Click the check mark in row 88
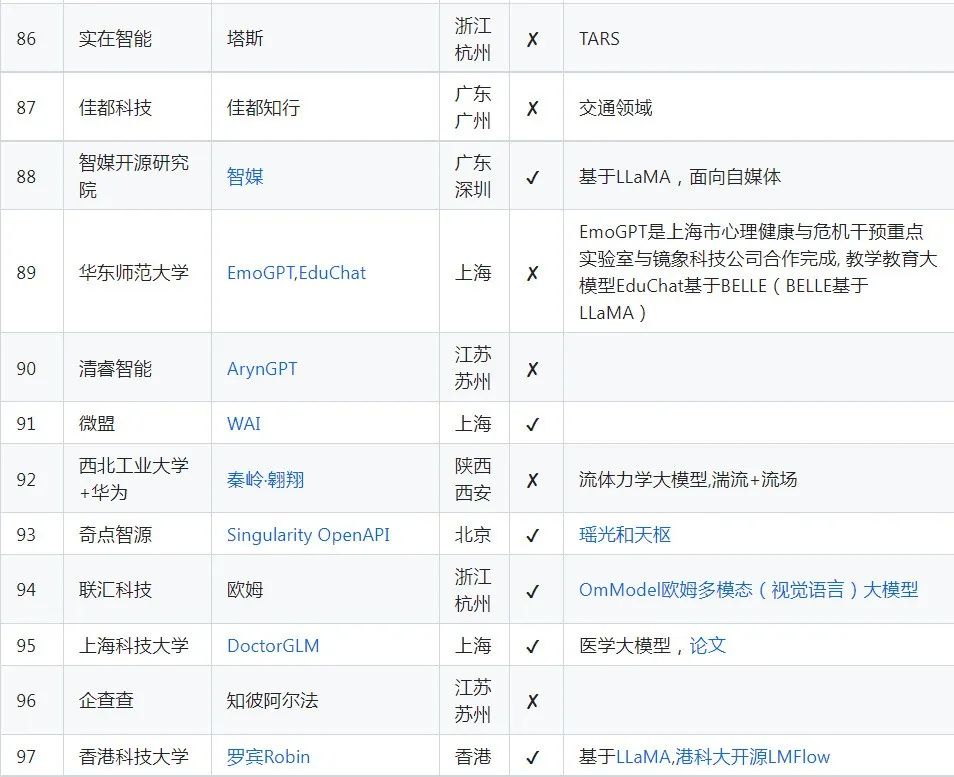Screen dimensions: 954x777 [x=532, y=178]
